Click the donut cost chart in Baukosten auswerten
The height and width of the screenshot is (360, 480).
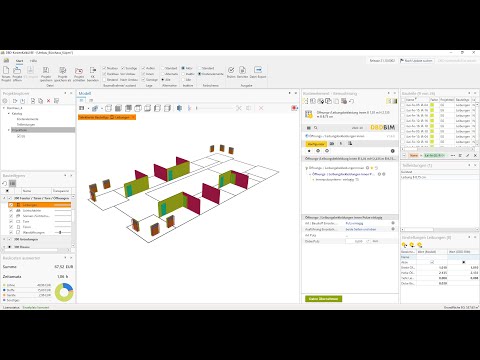click(64, 292)
